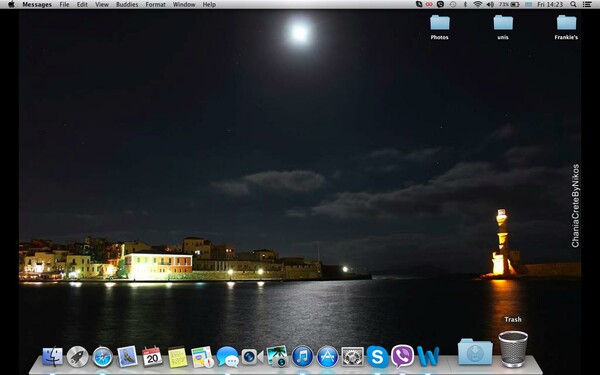Click keyboard input flag in menu bar
This screenshot has width=600, height=375.
[x=528, y=5]
